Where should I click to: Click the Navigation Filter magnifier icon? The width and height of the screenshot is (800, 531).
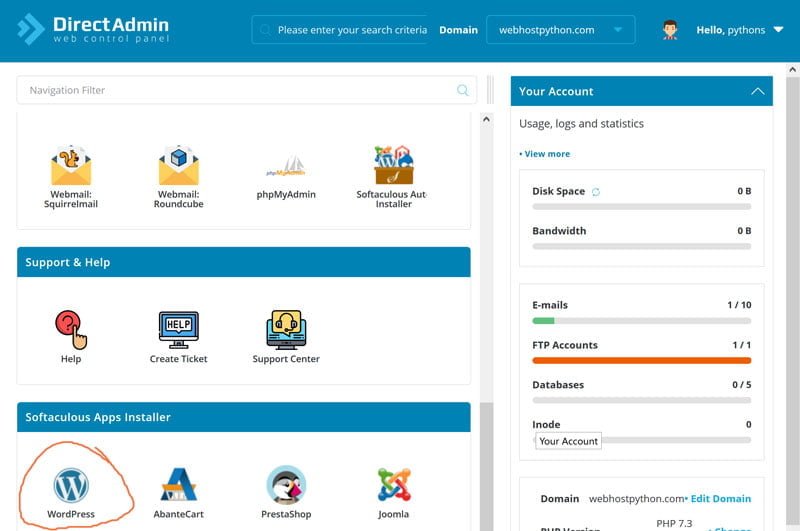[462, 90]
